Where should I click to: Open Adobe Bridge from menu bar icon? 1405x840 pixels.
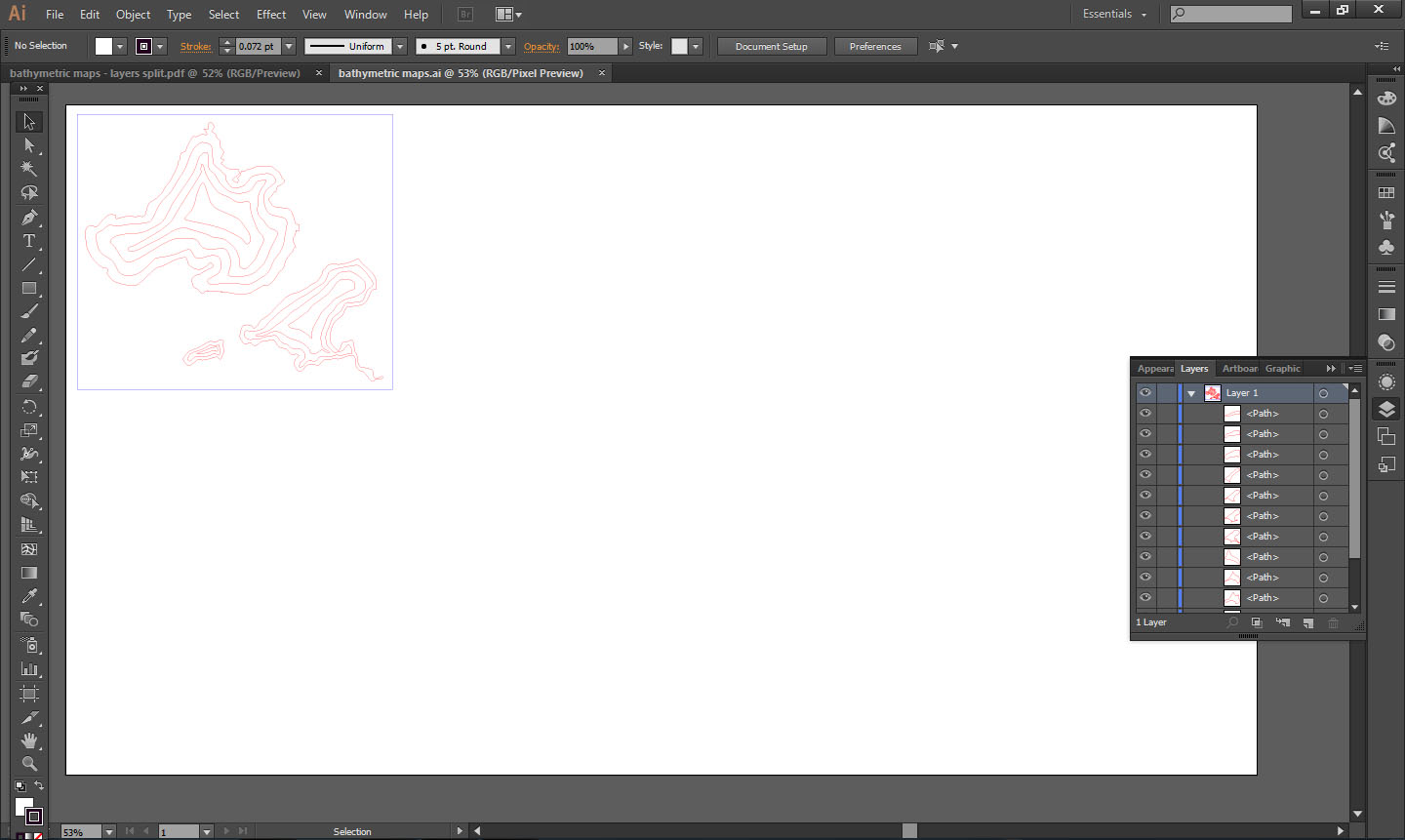pyautogui.click(x=465, y=14)
